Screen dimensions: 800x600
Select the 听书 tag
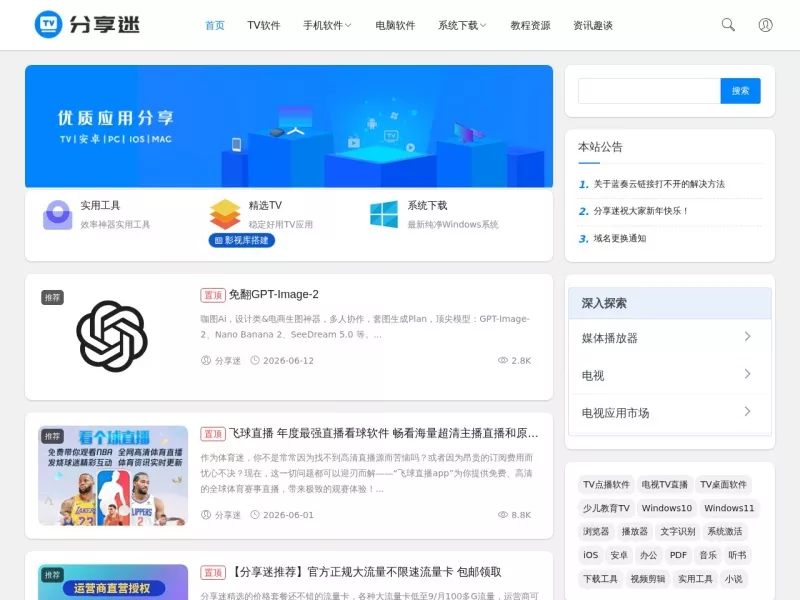pyautogui.click(x=737, y=555)
